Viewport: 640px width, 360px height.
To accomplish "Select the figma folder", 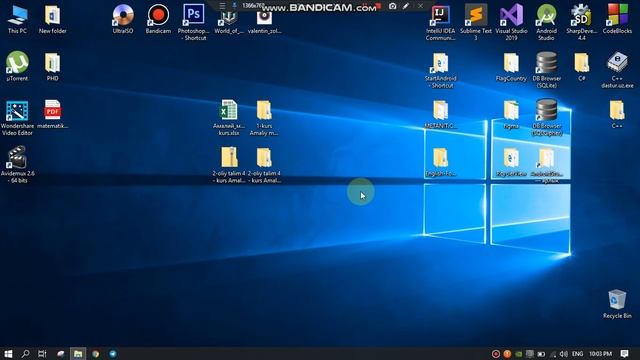I will click(511, 114).
